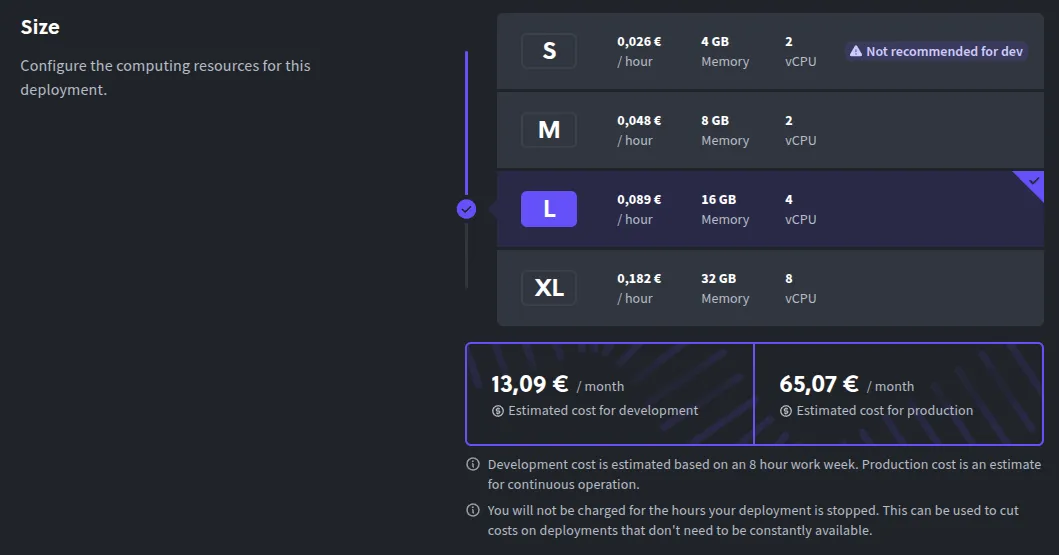The image size is (1059, 555).
Task: Click the 0,182 € per hour price
Action: [639, 288]
